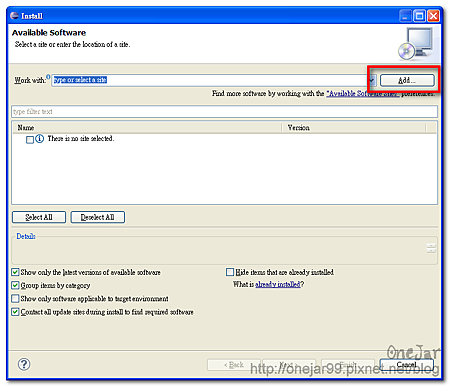The width and height of the screenshot is (450, 387).
Task: Click the 'There is no site selected.' row text
Action: pyautogui.click(x=81, y=139)
